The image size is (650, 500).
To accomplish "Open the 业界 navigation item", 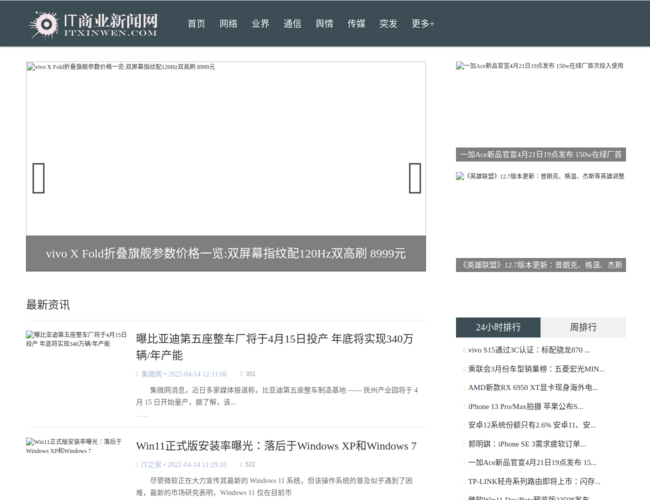I will (x=260, y=24).
